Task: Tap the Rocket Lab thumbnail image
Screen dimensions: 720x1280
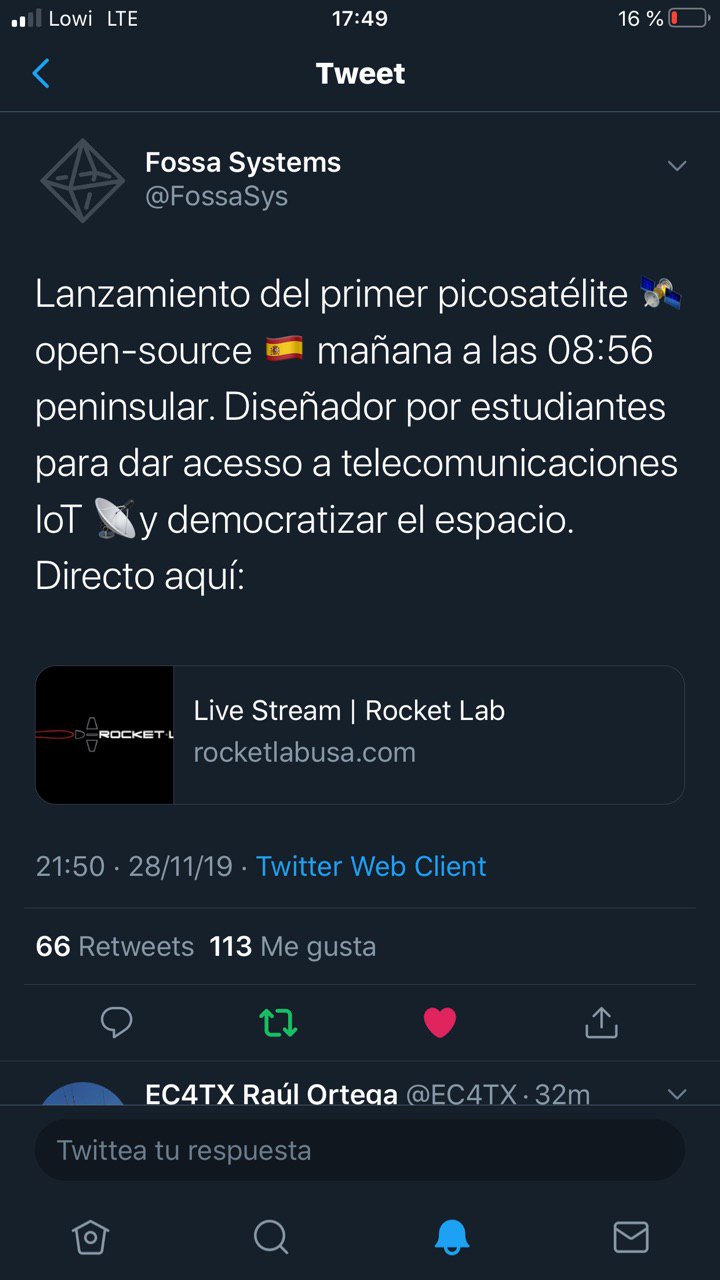Action: 105,735
